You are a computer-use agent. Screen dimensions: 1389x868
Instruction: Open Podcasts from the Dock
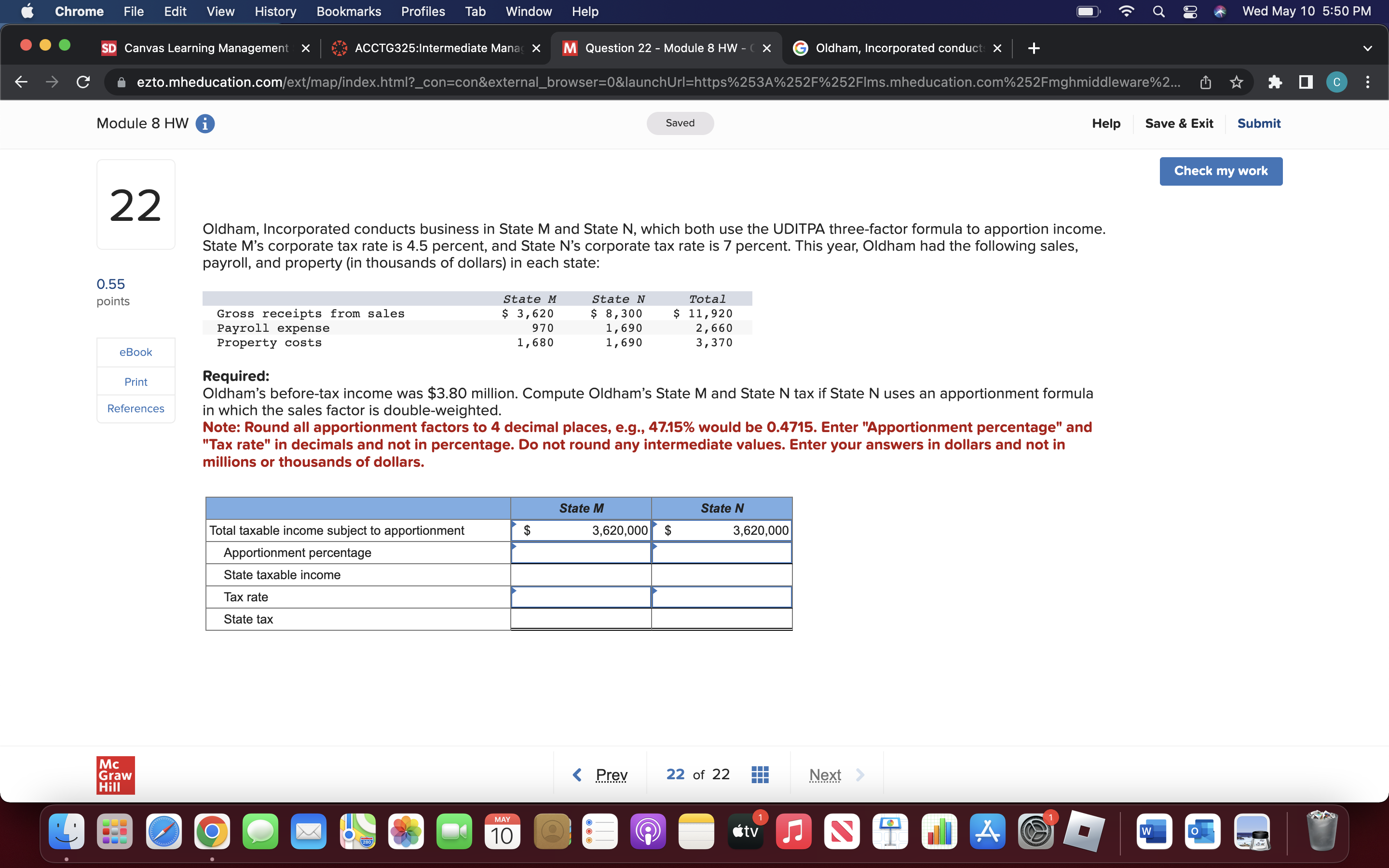(x=648, y=831)
